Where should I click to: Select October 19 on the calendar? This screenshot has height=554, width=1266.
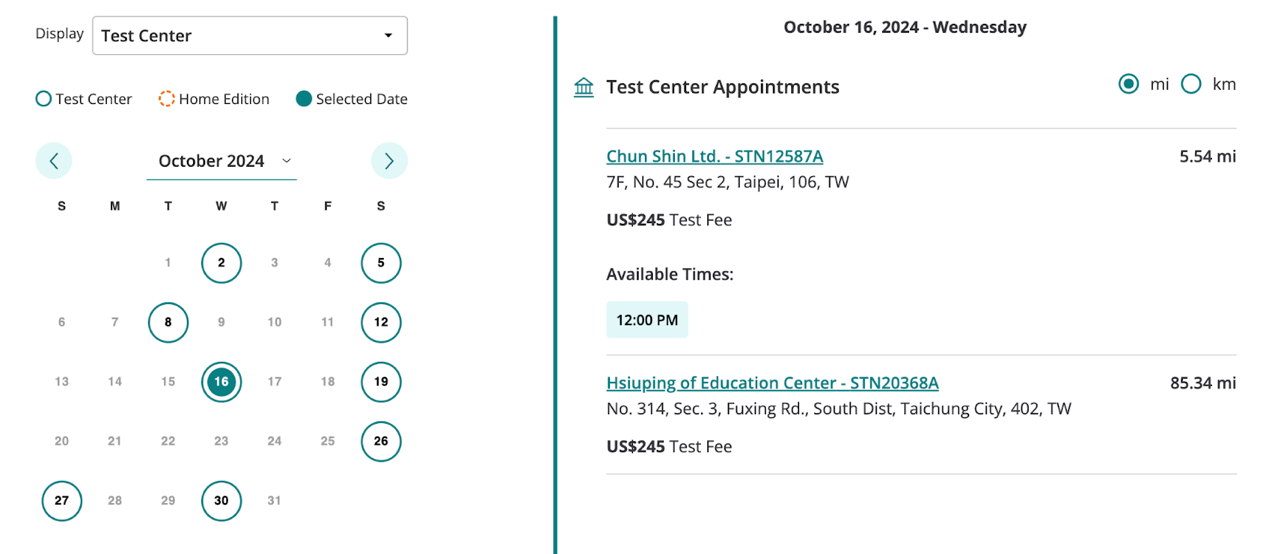(381, 382)
